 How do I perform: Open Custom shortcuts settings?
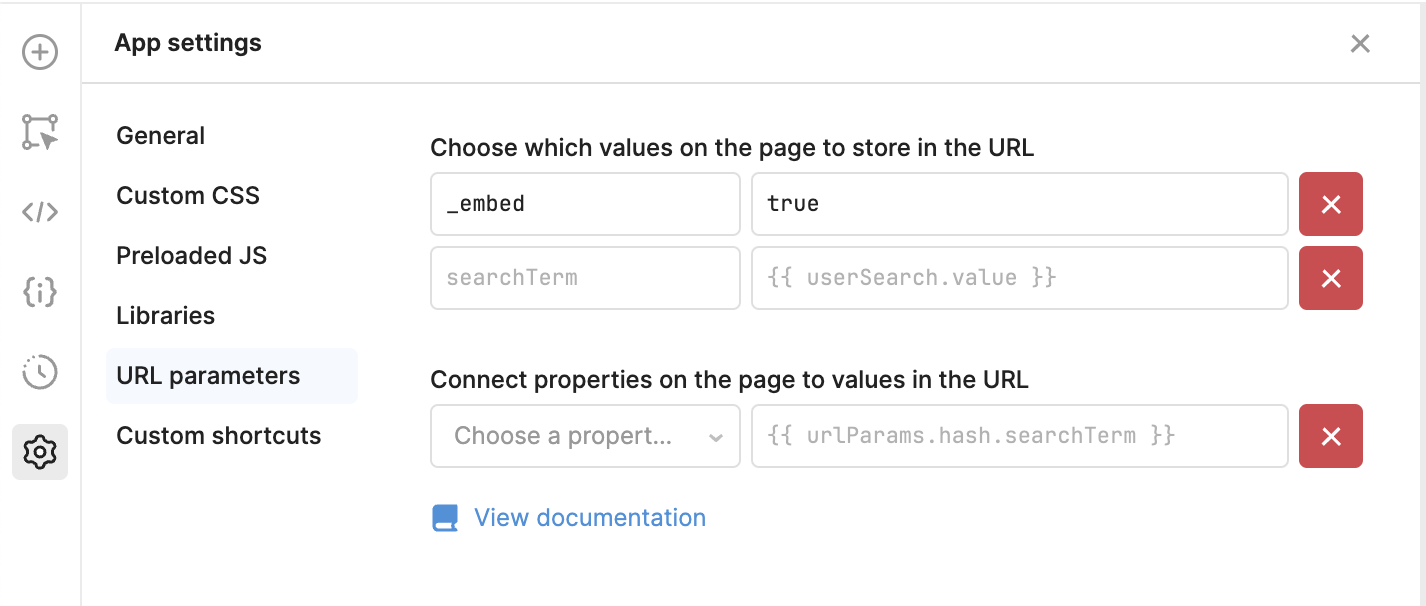point(219,436)
